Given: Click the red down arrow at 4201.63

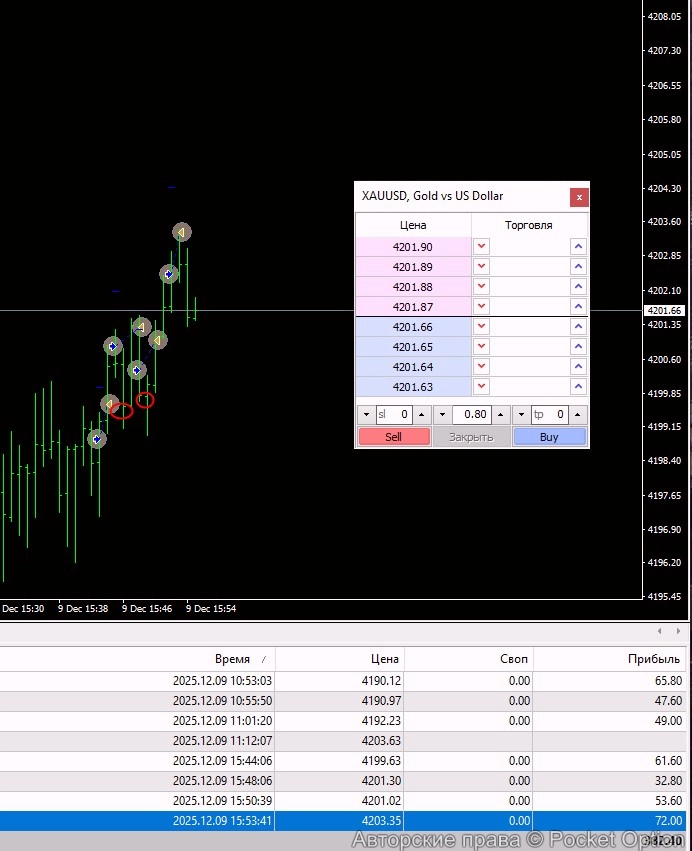Looking at the screenshot, I should tap(482, 387).
